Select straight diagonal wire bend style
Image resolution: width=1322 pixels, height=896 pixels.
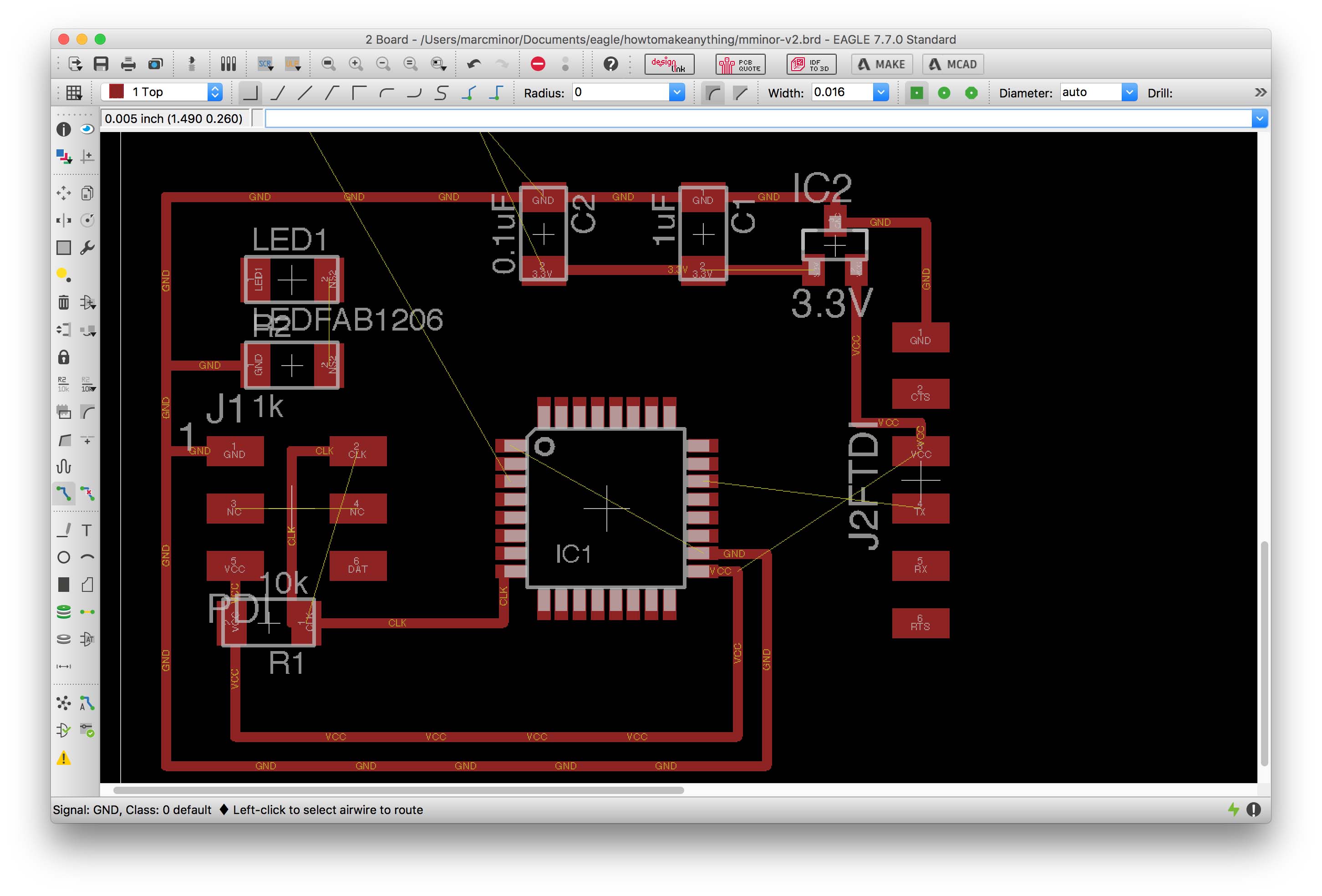click(x=305, y=93)
